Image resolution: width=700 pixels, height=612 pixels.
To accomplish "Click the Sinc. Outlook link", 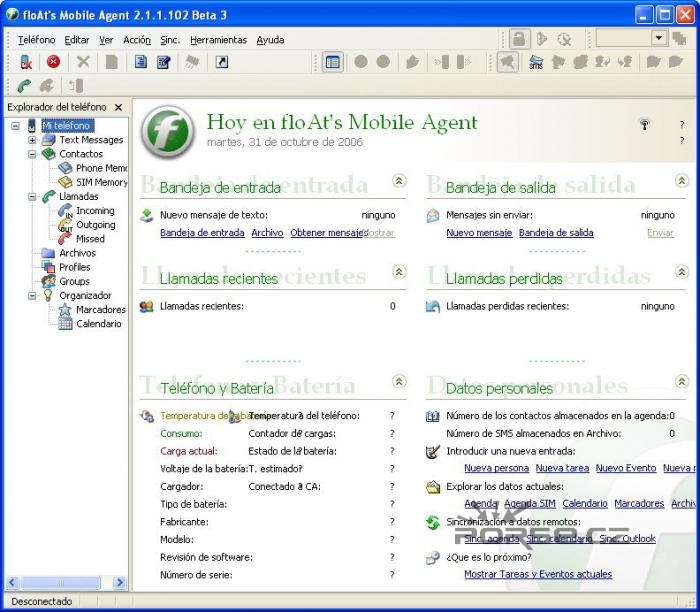I will 627,539.
